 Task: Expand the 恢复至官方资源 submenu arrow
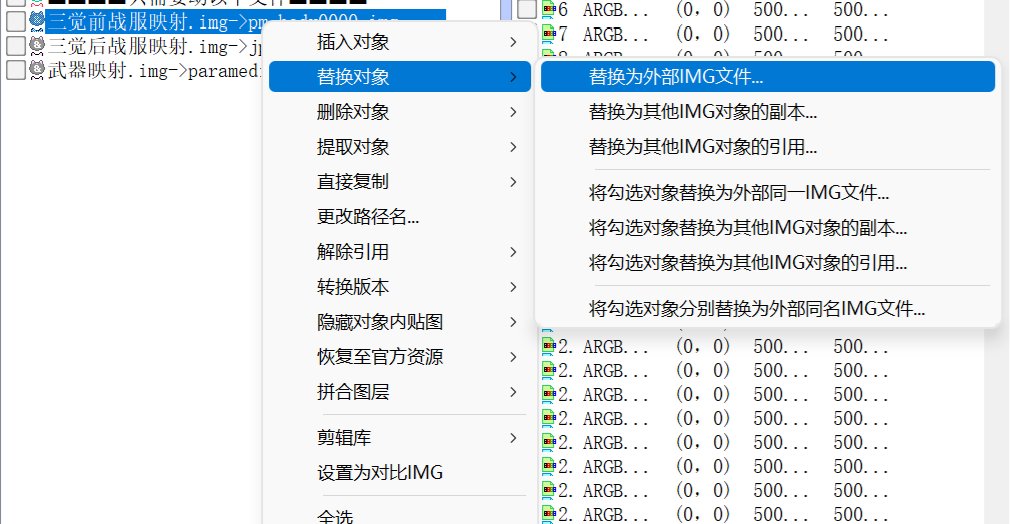[513, 357]
